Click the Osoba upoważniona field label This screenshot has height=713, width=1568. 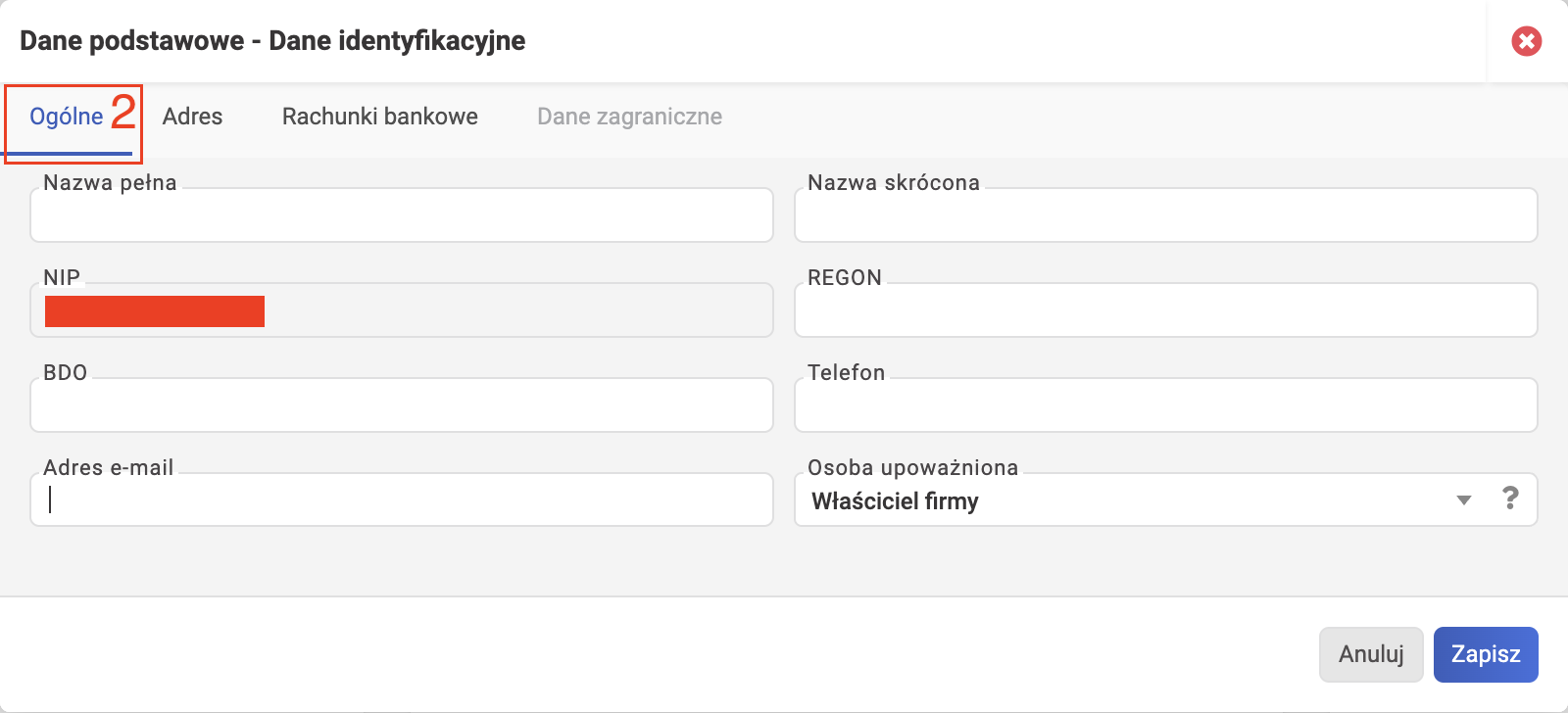pos(912,468)
